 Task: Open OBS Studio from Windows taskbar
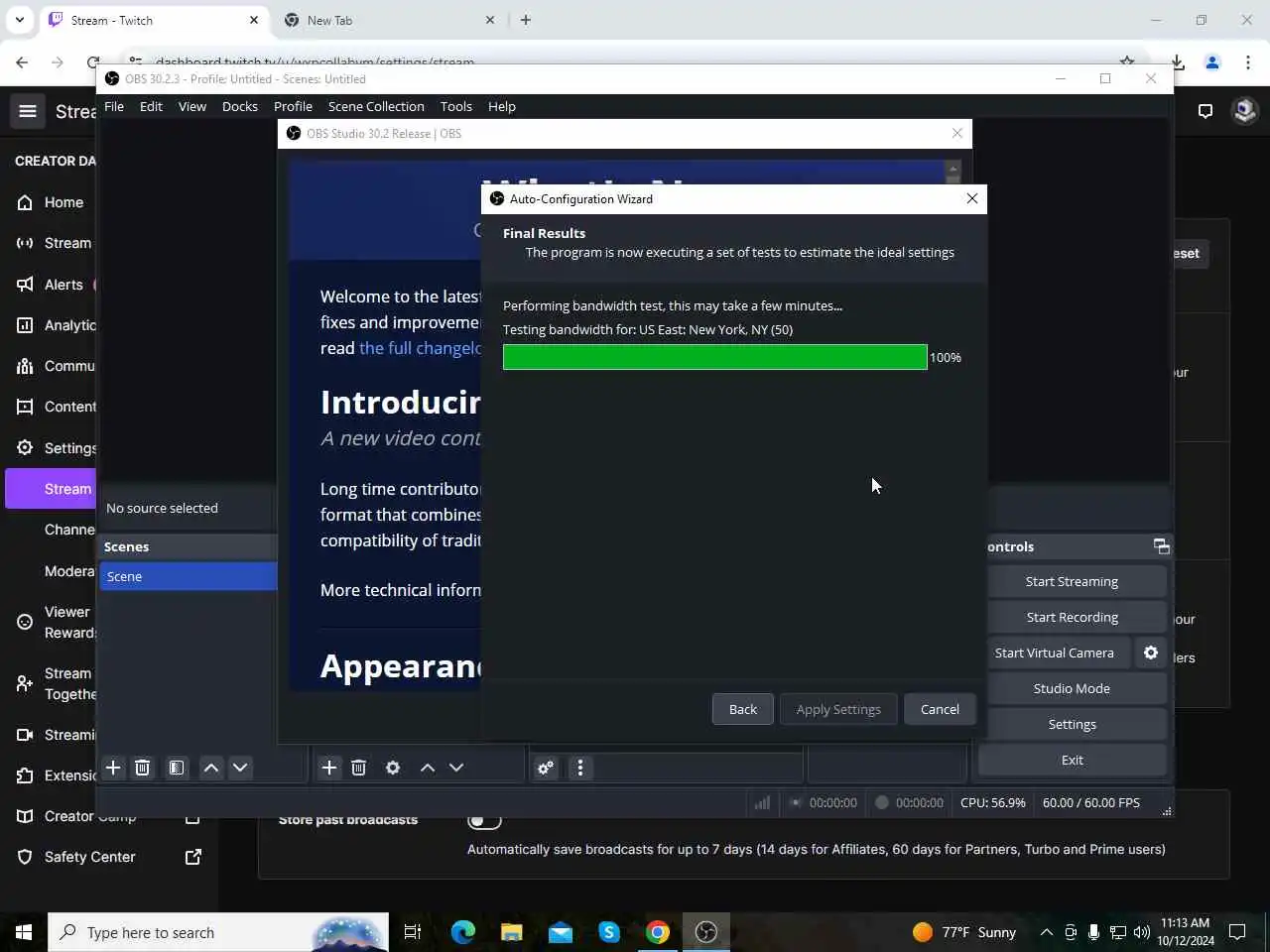coord(706,932)
